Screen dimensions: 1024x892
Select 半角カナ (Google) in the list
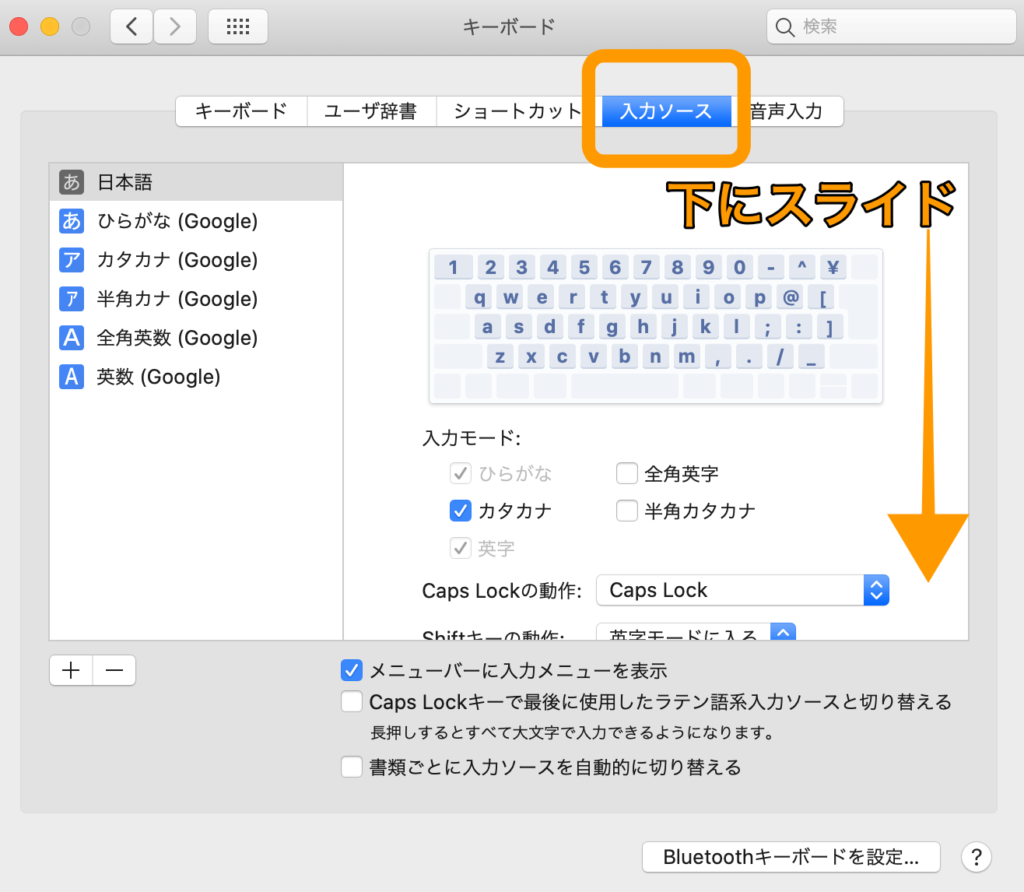point(196,299)
